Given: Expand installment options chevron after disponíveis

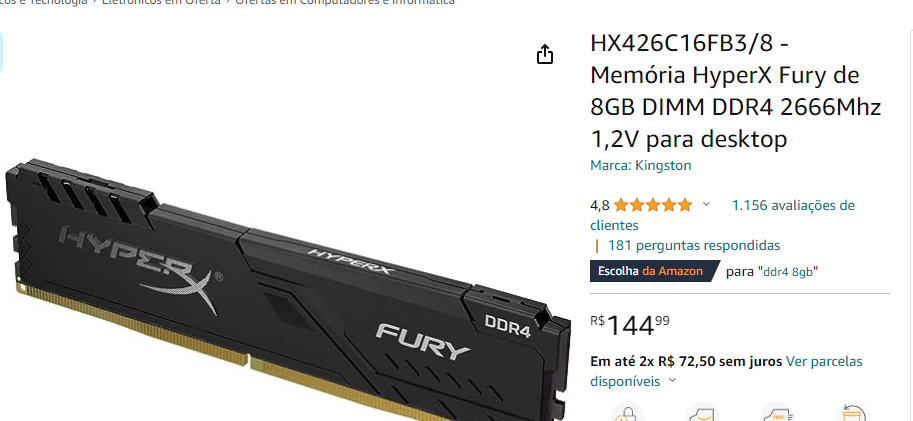Looking at the screenshot, I should (x=673, y=381).
